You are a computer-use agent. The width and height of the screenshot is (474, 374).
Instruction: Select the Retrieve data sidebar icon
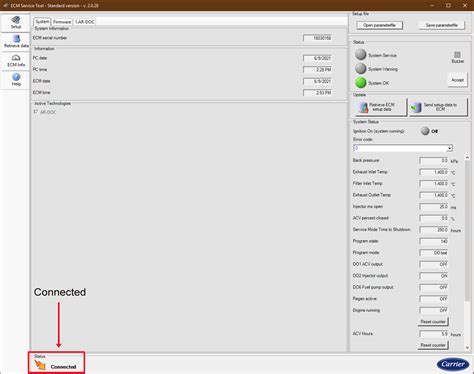16,39
